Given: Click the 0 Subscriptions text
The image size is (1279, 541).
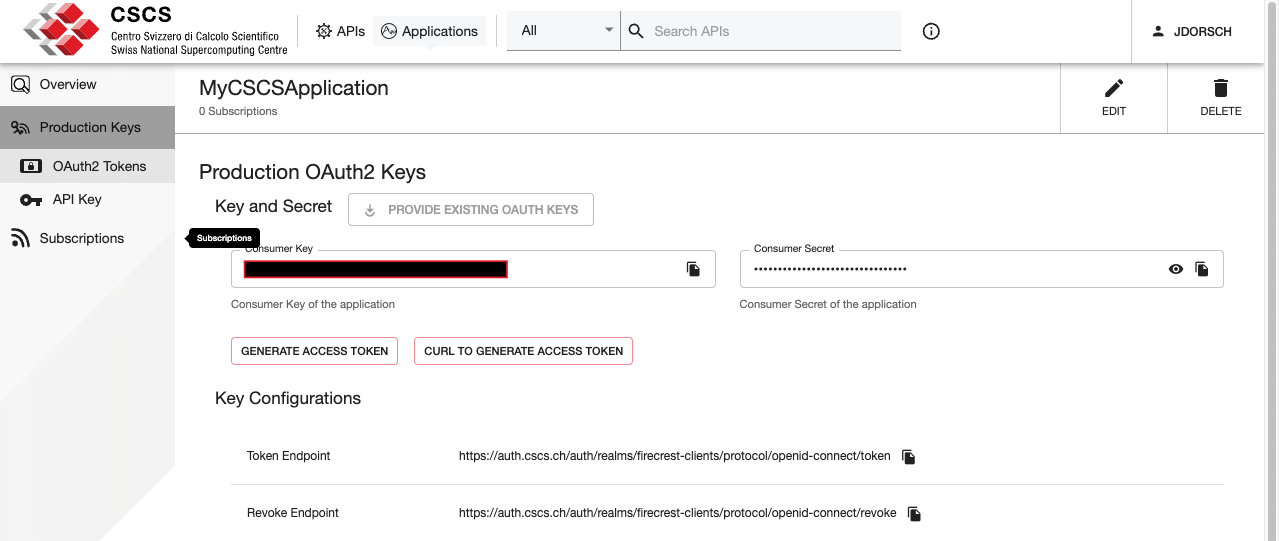Looking at the screenshot, I should pyautogui.click(x=238, y=111).
